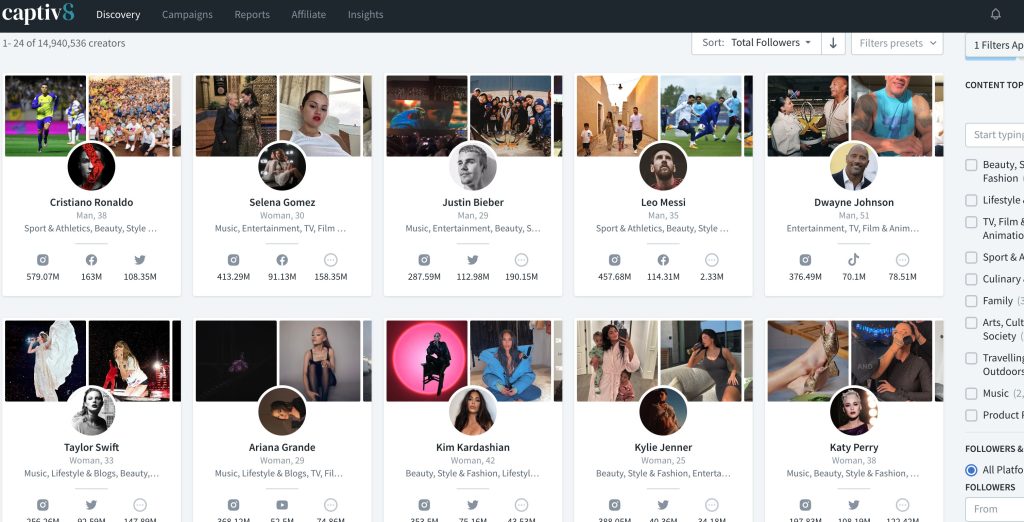Open Ariana Grande's creator profile name
The width and height of the screenshot is (1024, 522).
(x=282, y=448)
